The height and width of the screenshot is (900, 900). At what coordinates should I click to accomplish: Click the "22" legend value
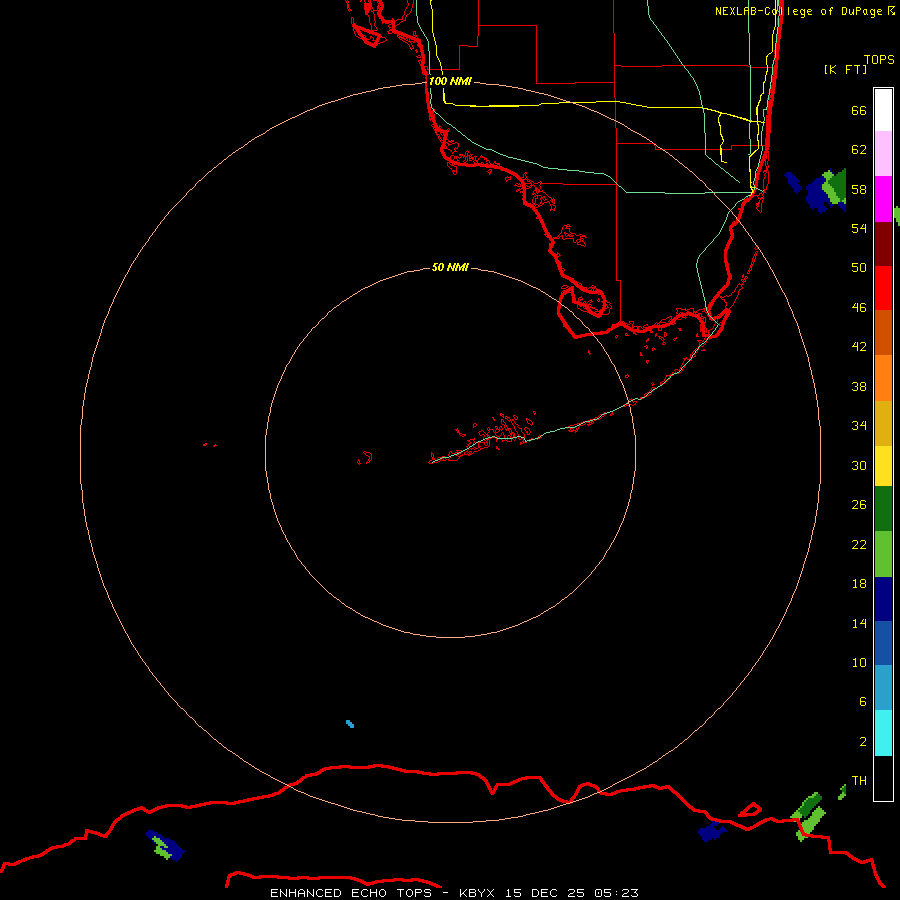pyautogui.click(x=859, y=544)
